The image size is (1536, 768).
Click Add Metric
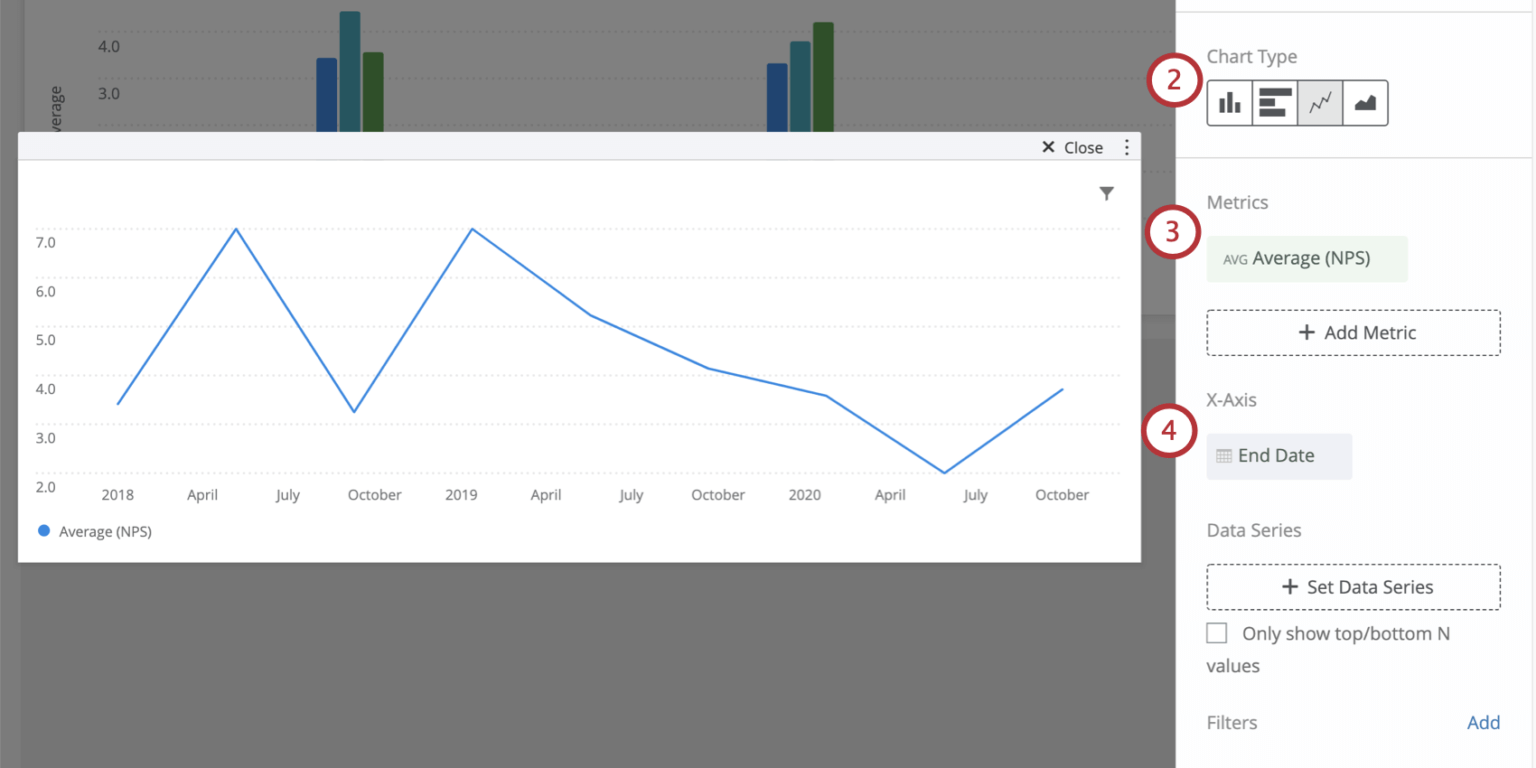(1353, 332)
